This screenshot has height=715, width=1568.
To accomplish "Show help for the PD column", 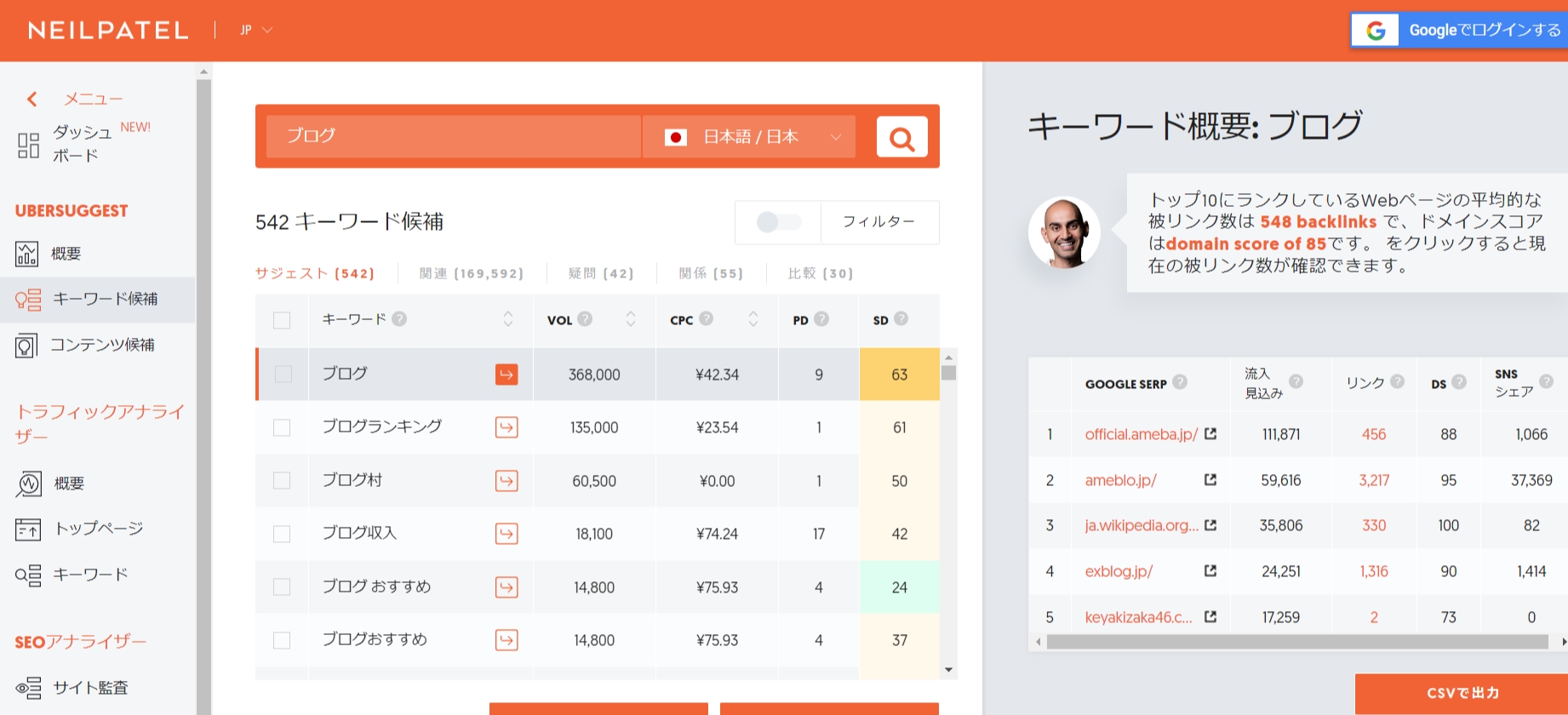I will (x=821, y=318).
